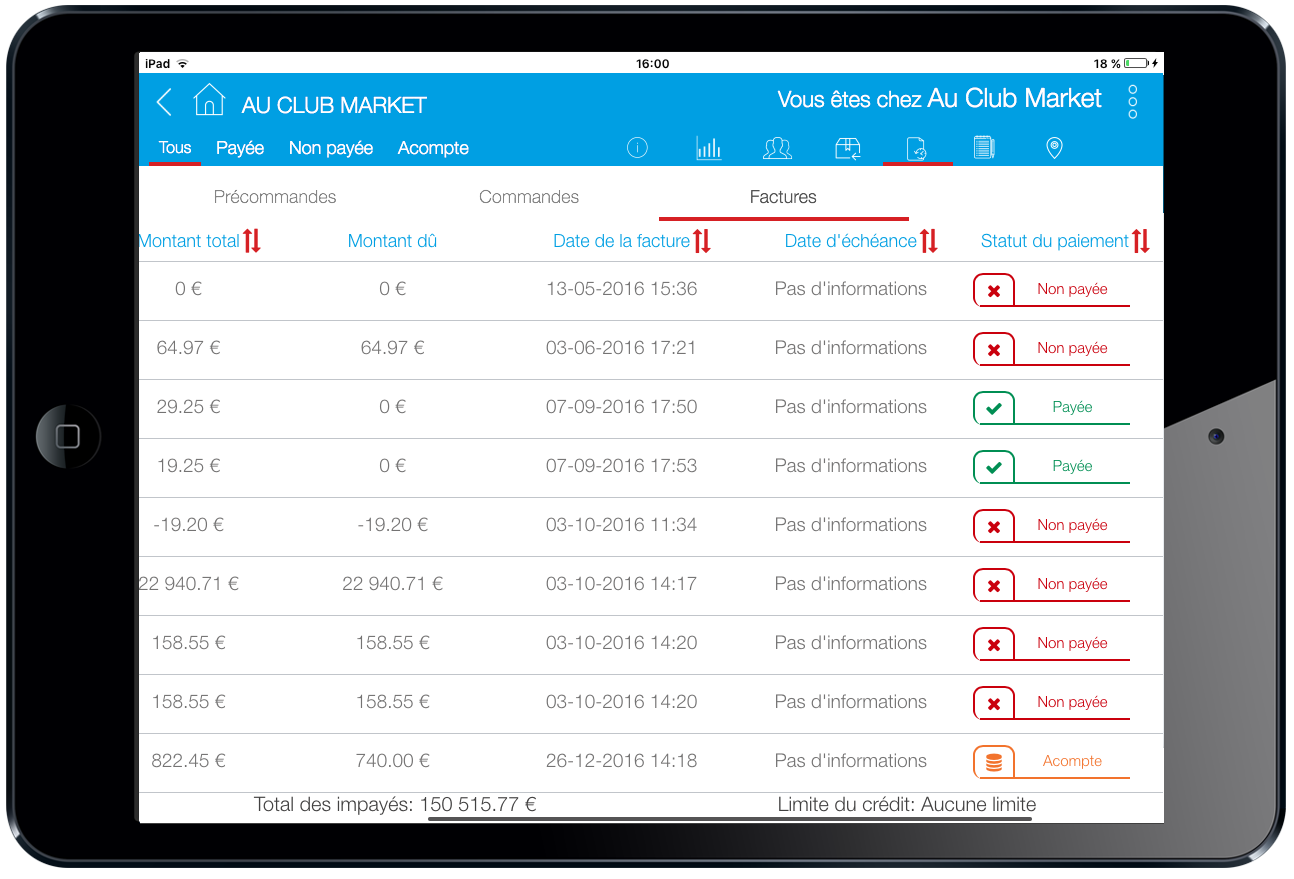Sort by Date de la facture arrows icon

[702, 240]
